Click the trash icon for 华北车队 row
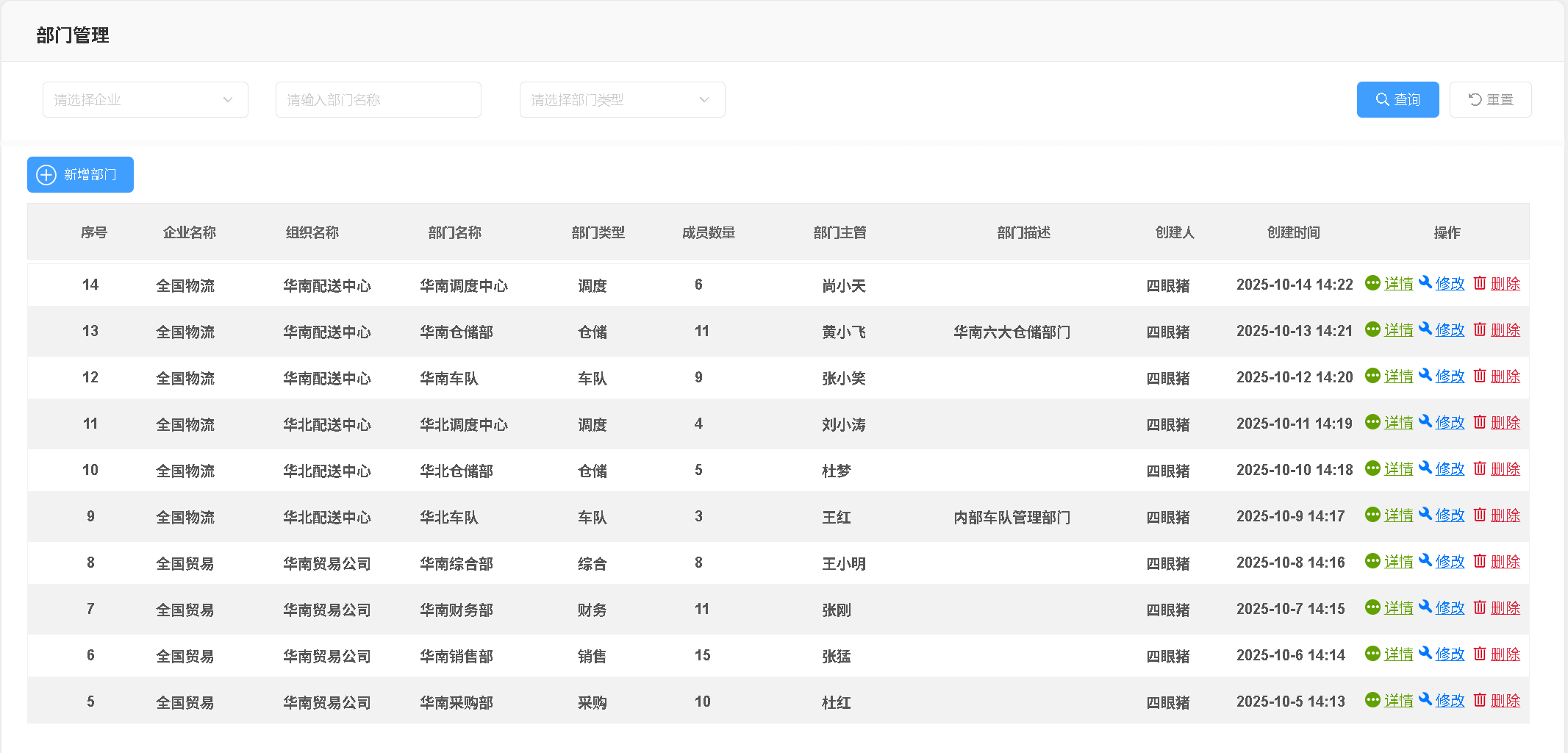This screenshot has width=1568, height=753. (1480, 515)
